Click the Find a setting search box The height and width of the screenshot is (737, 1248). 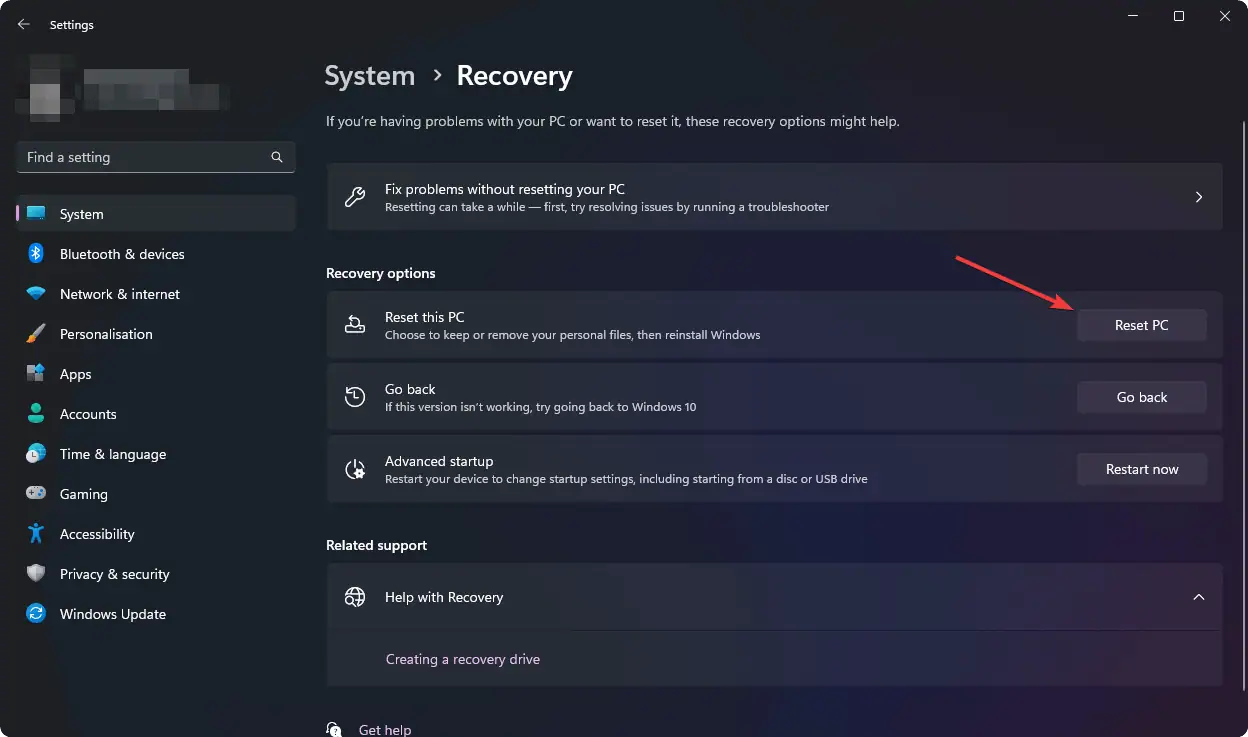click(155, 157)
